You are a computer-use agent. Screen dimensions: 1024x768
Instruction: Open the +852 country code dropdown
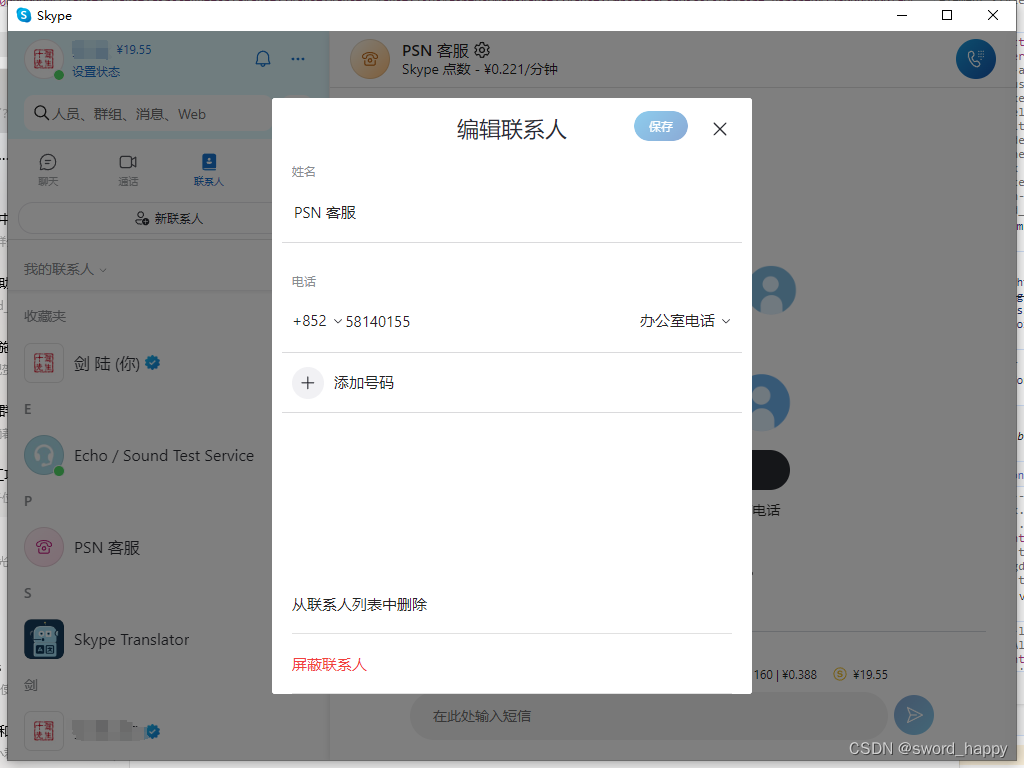click(x=317, y=321)
